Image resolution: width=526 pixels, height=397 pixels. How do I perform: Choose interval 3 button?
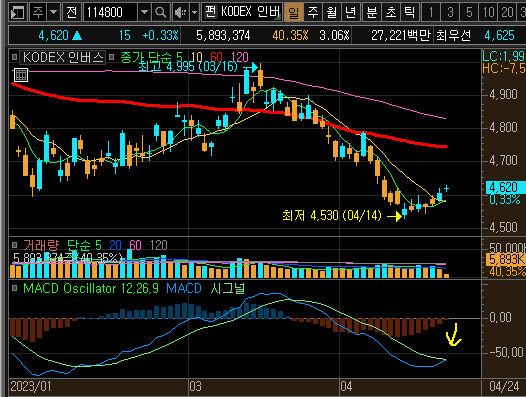pos(450,13)
